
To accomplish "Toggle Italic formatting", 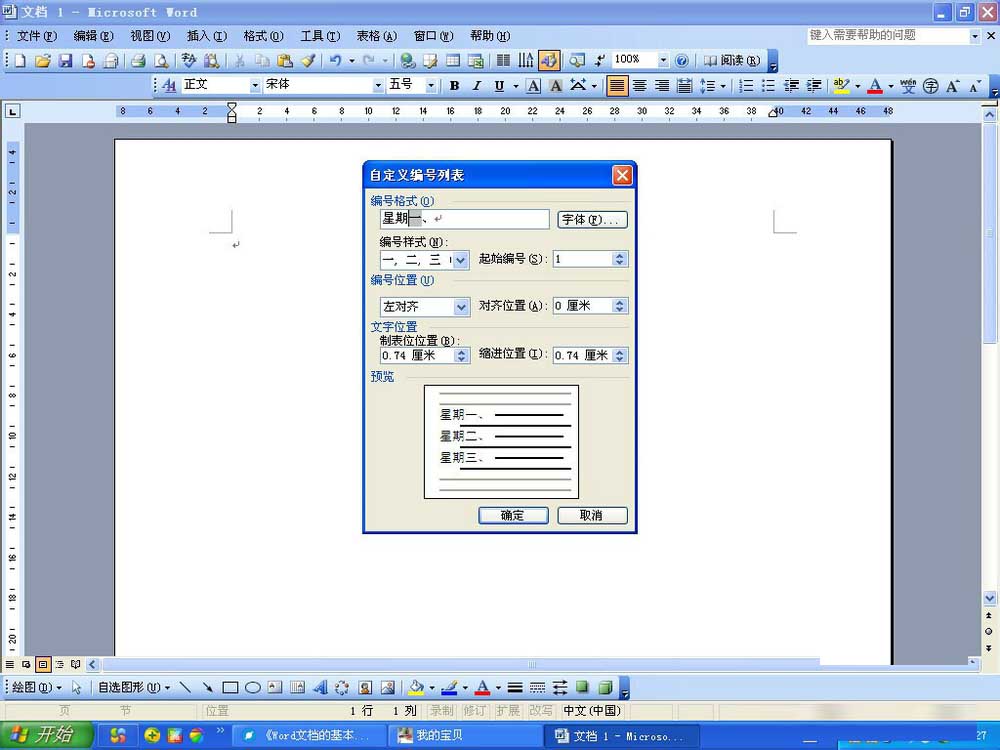I will [x=477, y=86].
